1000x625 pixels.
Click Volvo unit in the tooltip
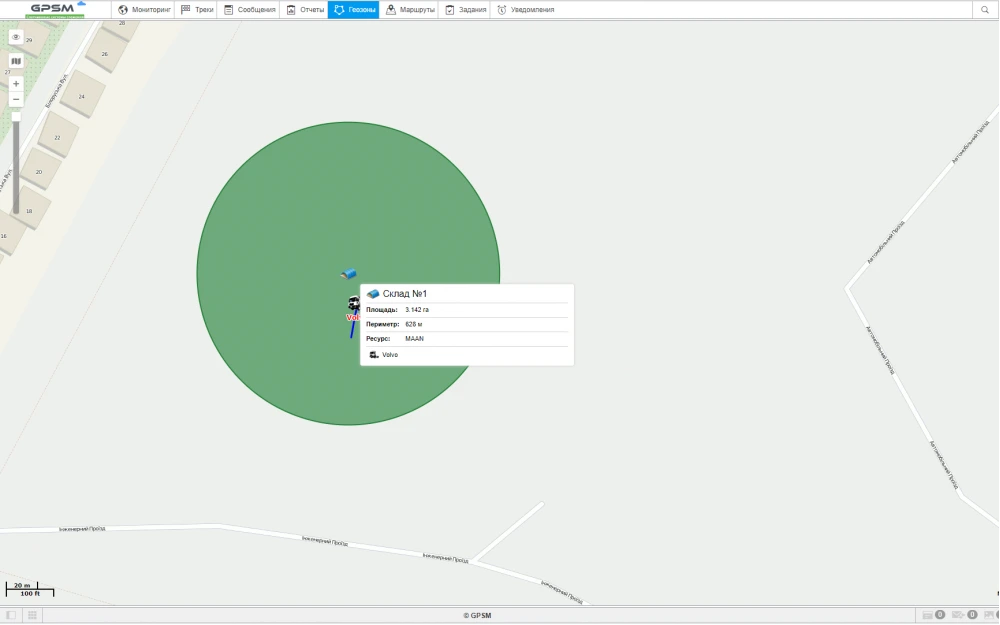[x=389, y=355]
